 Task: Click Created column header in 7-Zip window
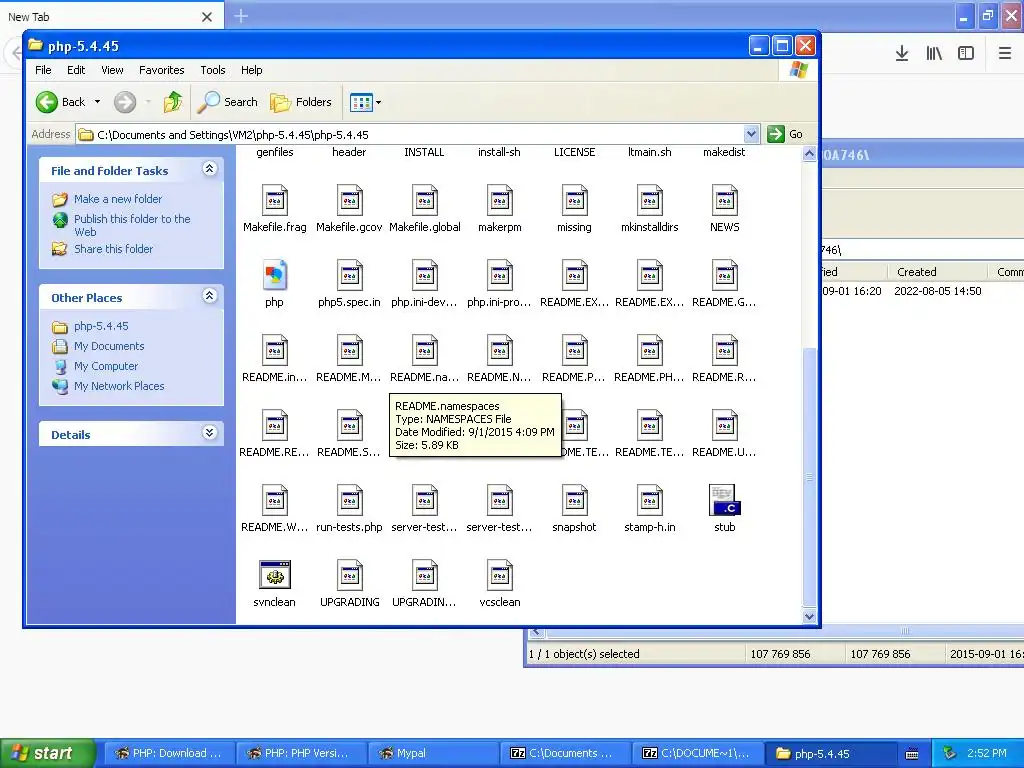pos(937,272)
